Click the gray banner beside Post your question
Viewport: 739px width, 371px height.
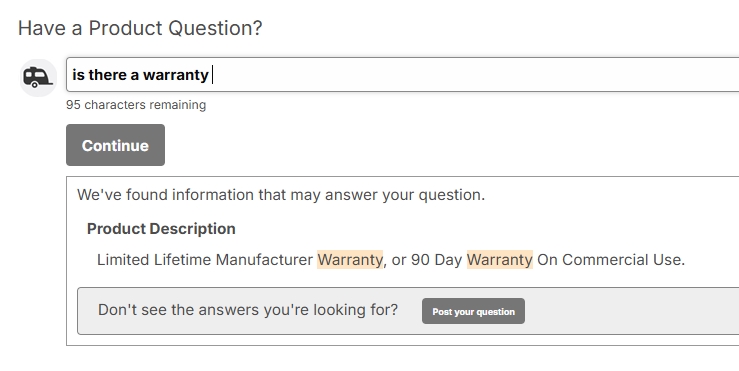coord(408,311)
